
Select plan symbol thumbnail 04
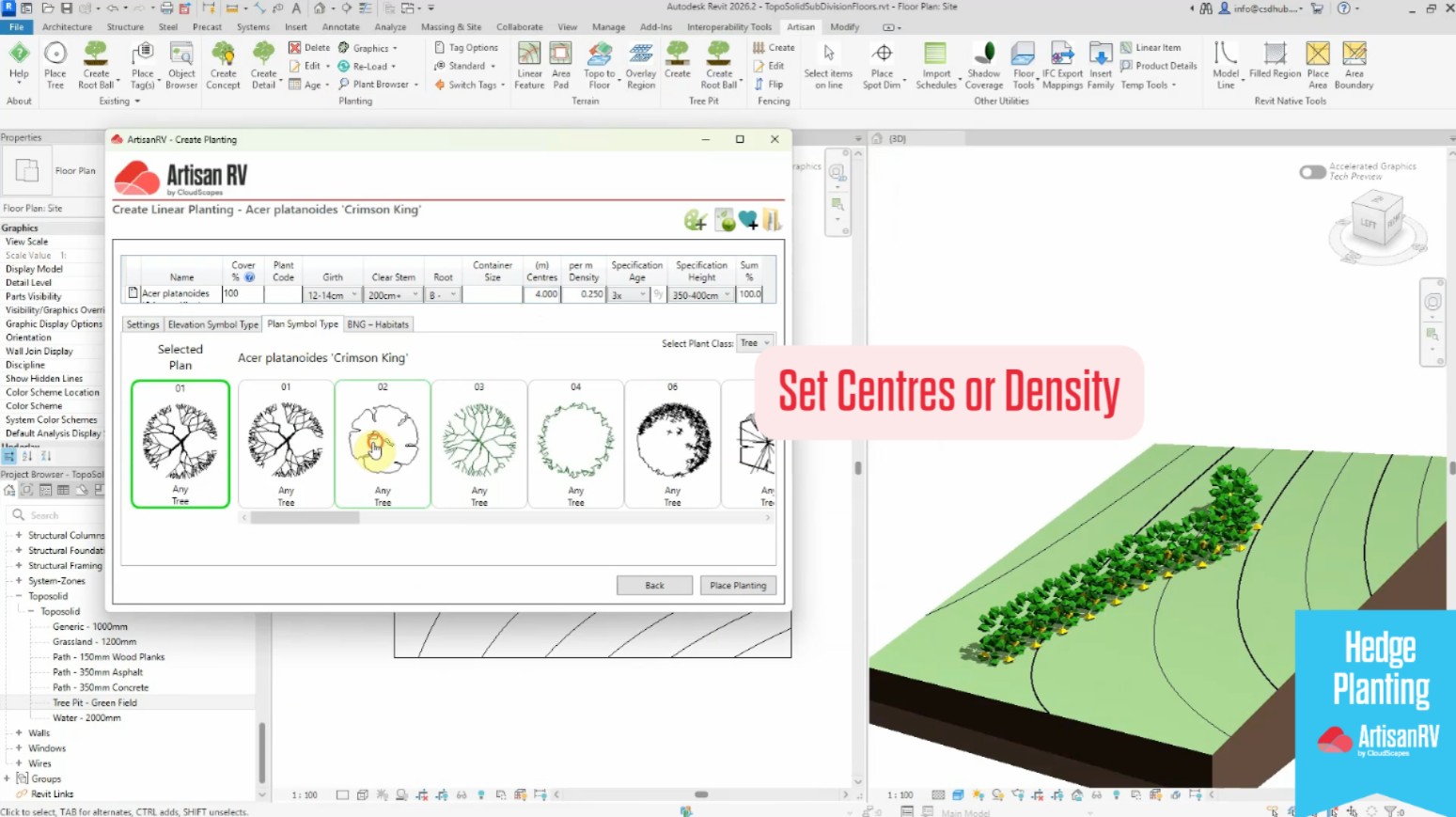click(575, 444)
